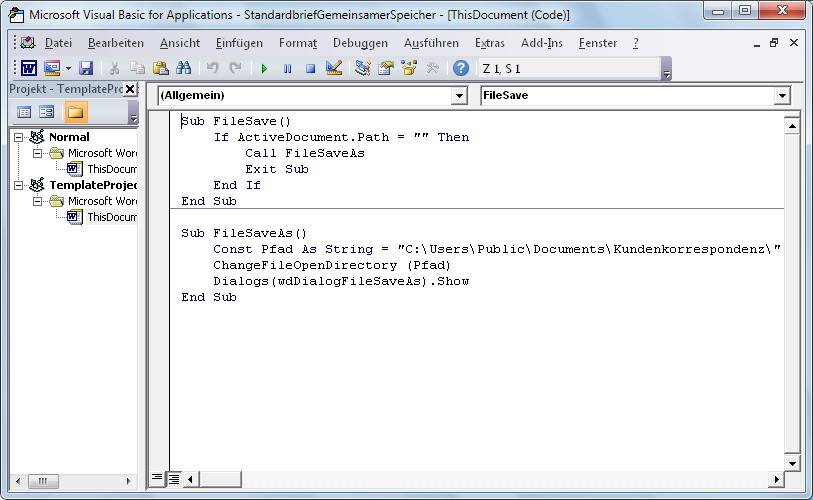Viewport: 813px width, 500px height.
Task: Select the Normal project name
Action: (69, 137)
